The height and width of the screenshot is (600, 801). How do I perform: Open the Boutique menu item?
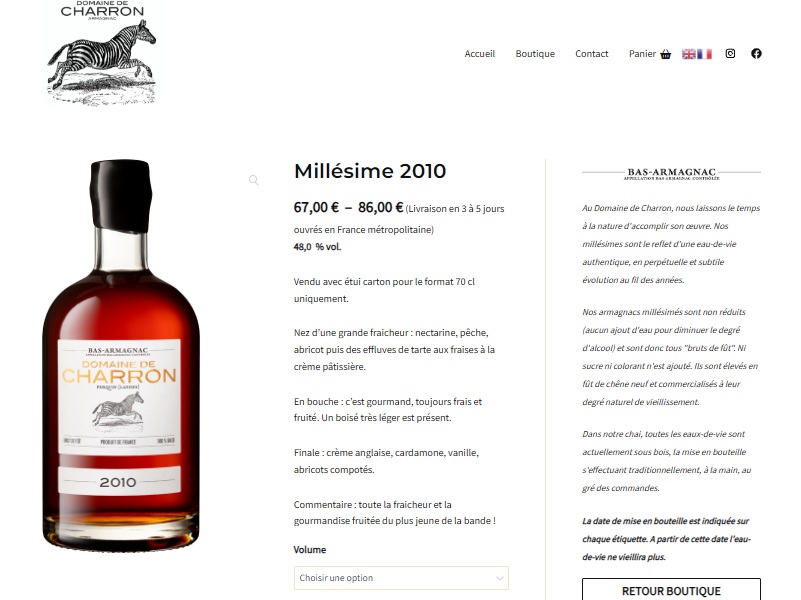[x=535, y=54]
